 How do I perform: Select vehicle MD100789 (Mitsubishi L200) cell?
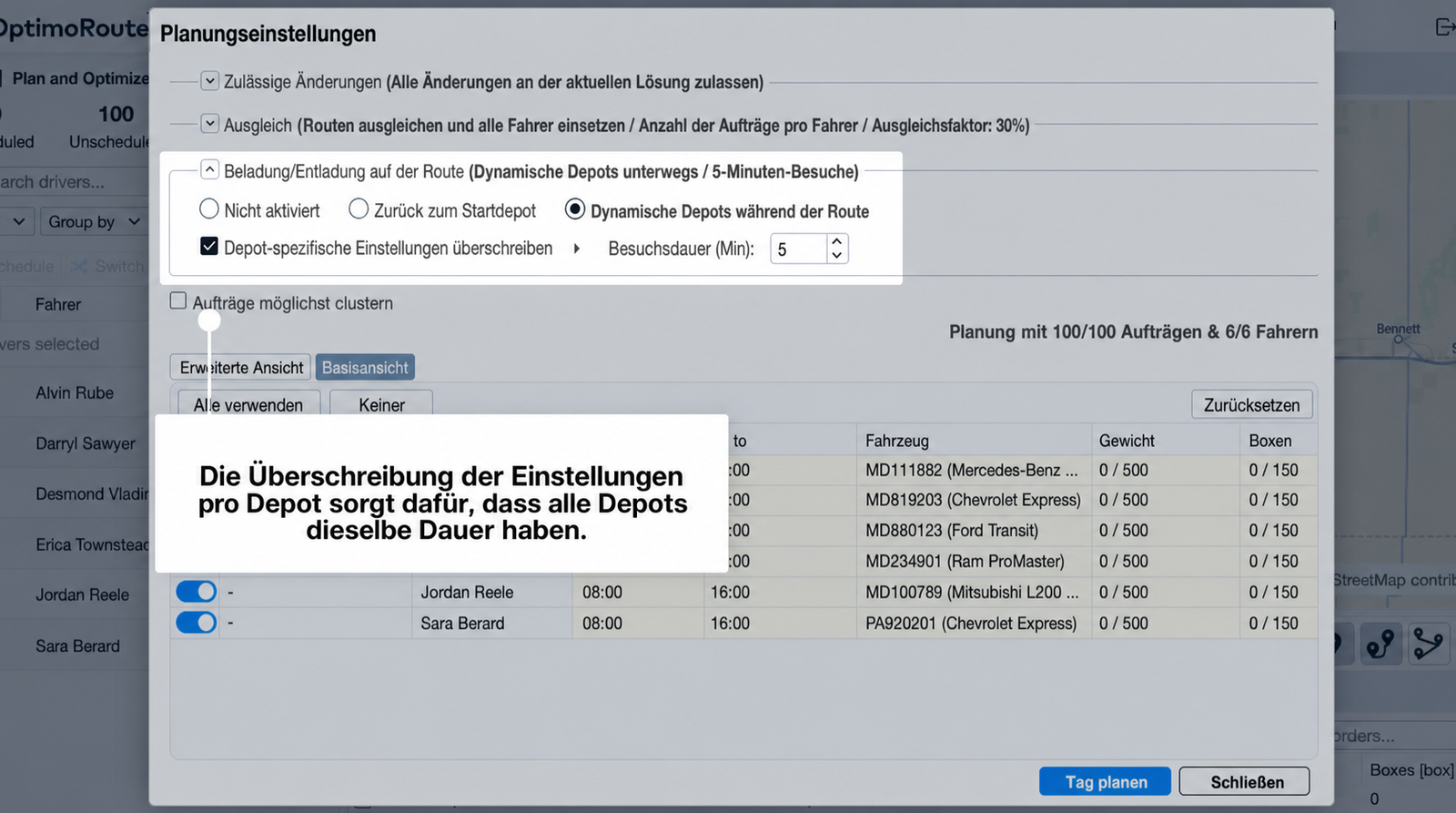tap(974, 592)
